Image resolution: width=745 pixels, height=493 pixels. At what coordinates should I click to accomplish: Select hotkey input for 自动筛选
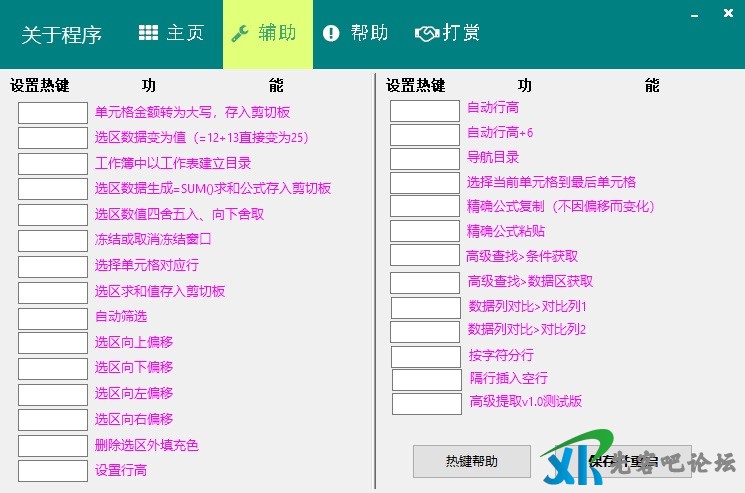pyautogui.click(x=53, y=317)
